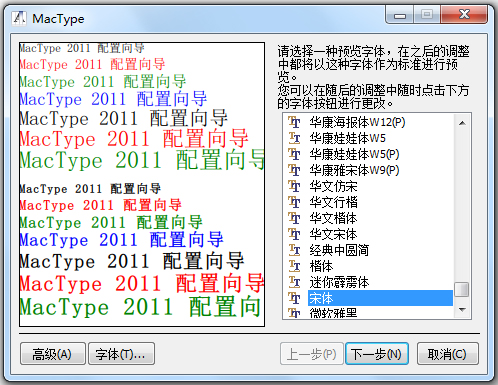Screen dimensions: 498x385
Task: Click the font icon beside 华文宋体
Action: coord(294,234)
